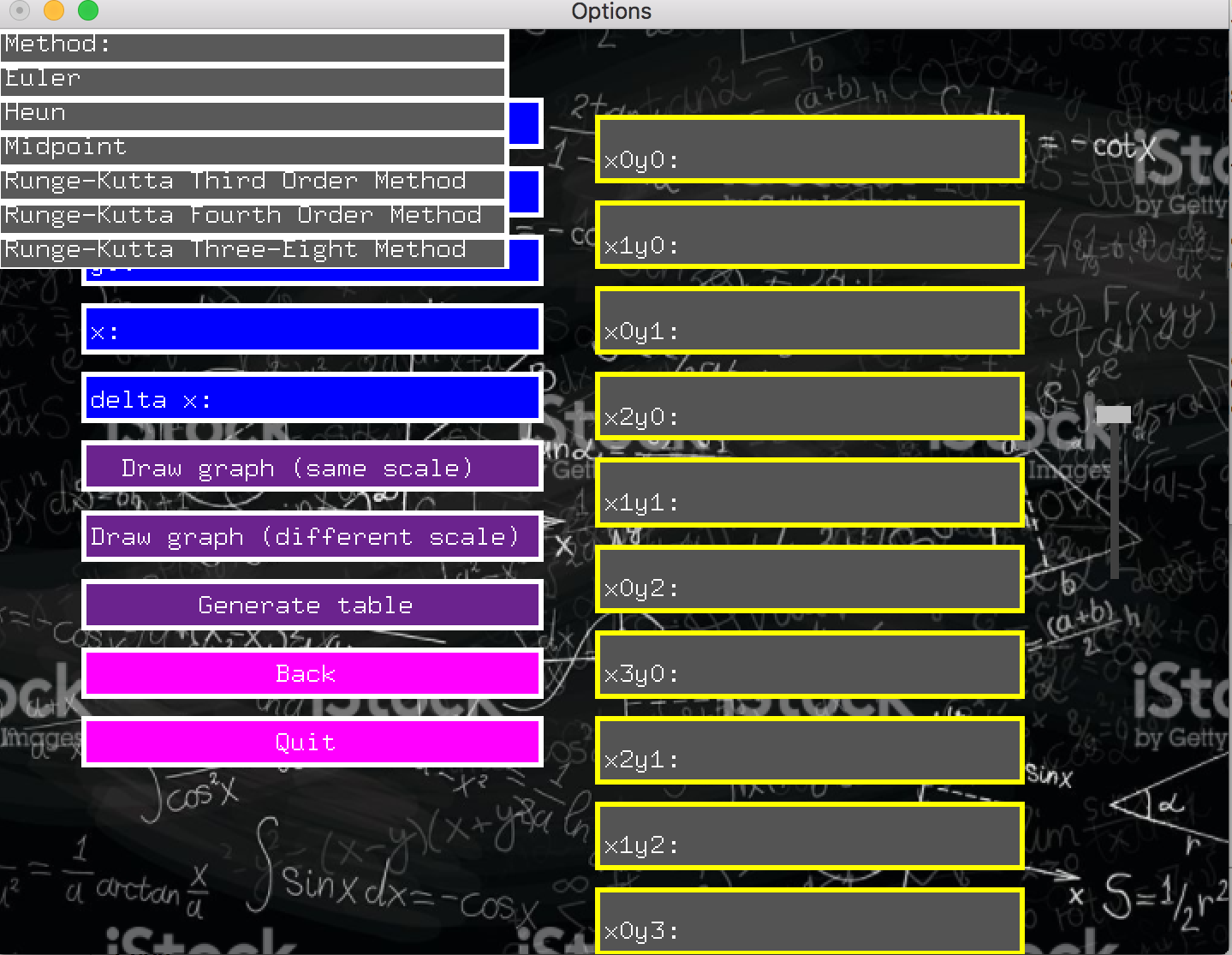Screen dimensions: 1232x955
Task: Choose the Heun method option
Action: [253, 115]
